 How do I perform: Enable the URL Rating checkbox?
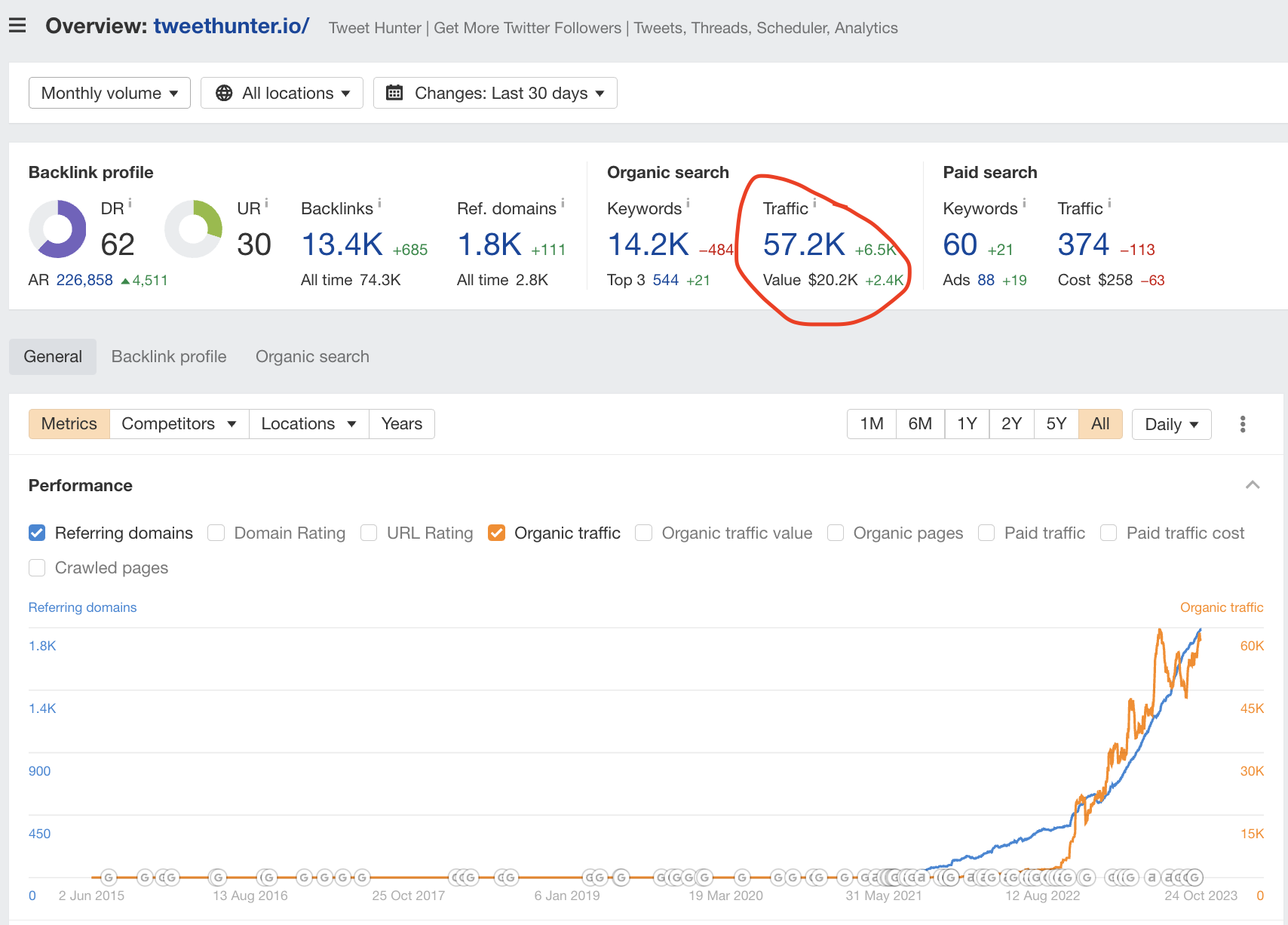coord(369,533)
